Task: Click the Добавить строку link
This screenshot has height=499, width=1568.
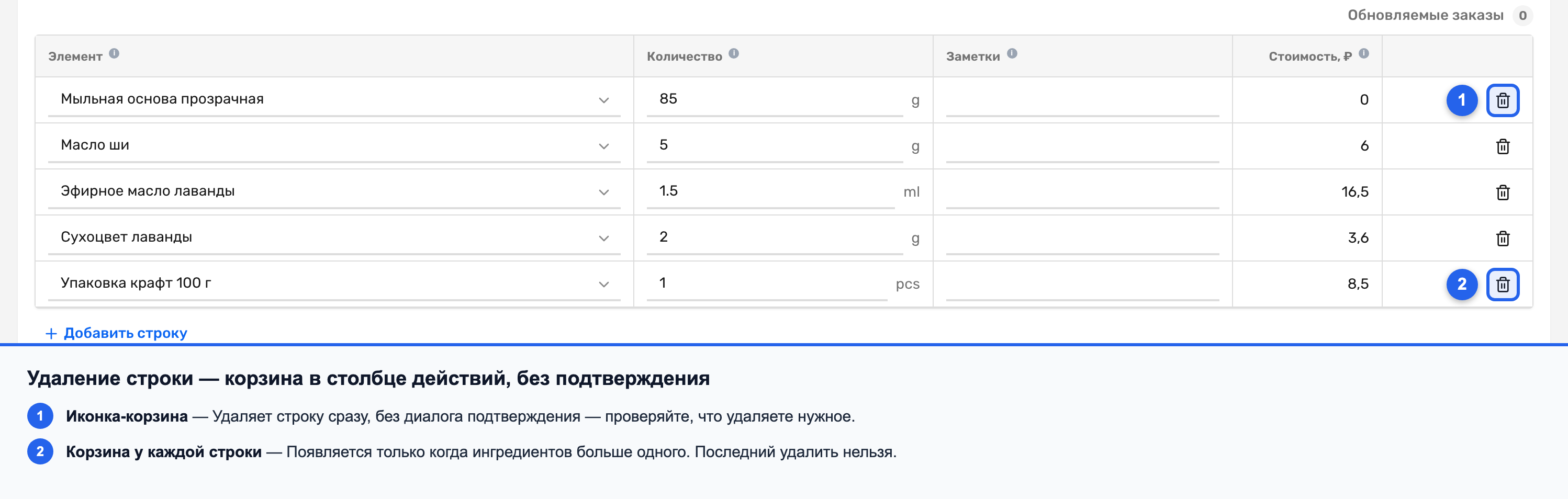Action: click(116, 333)
